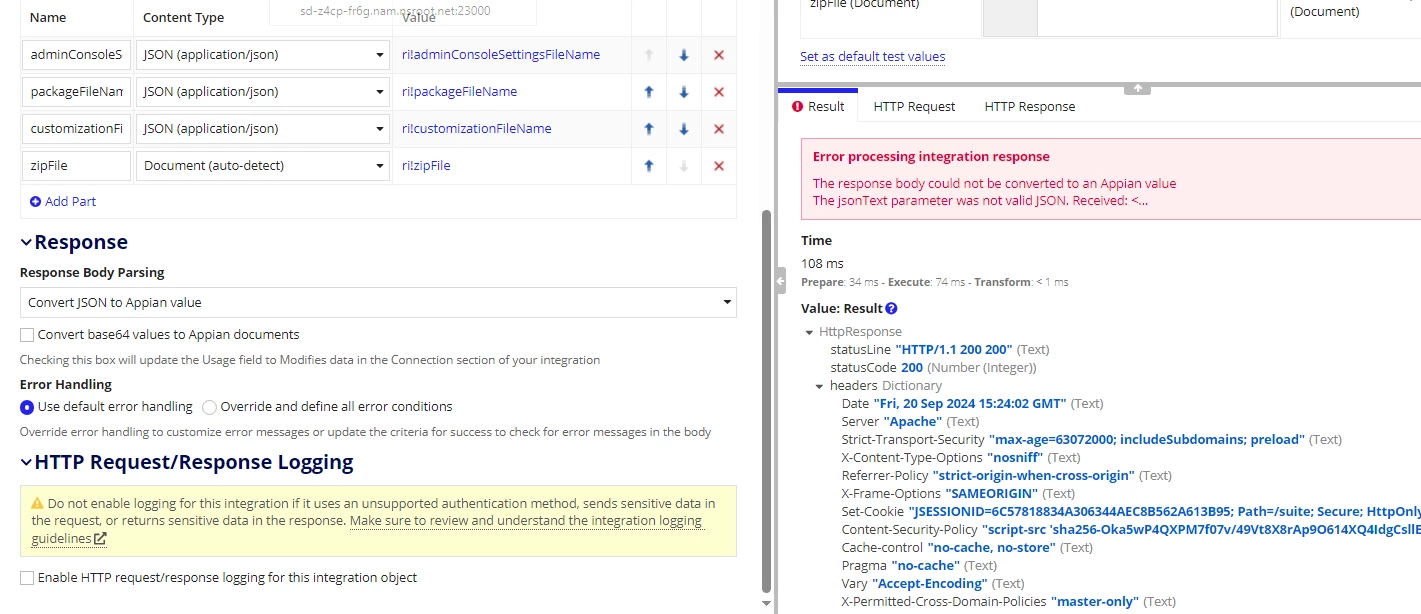Toggle Convert base64 values to Appian documents

[27, 334]
